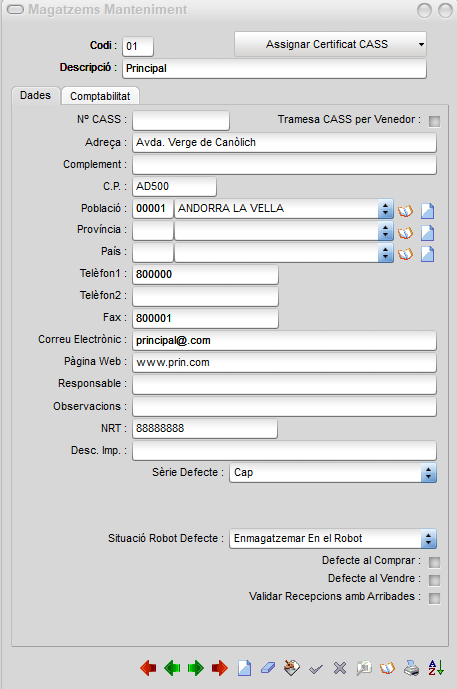Switch to the Comptabilitat tab
Viewport: 457px width, 689px height.
pos(100,96)
